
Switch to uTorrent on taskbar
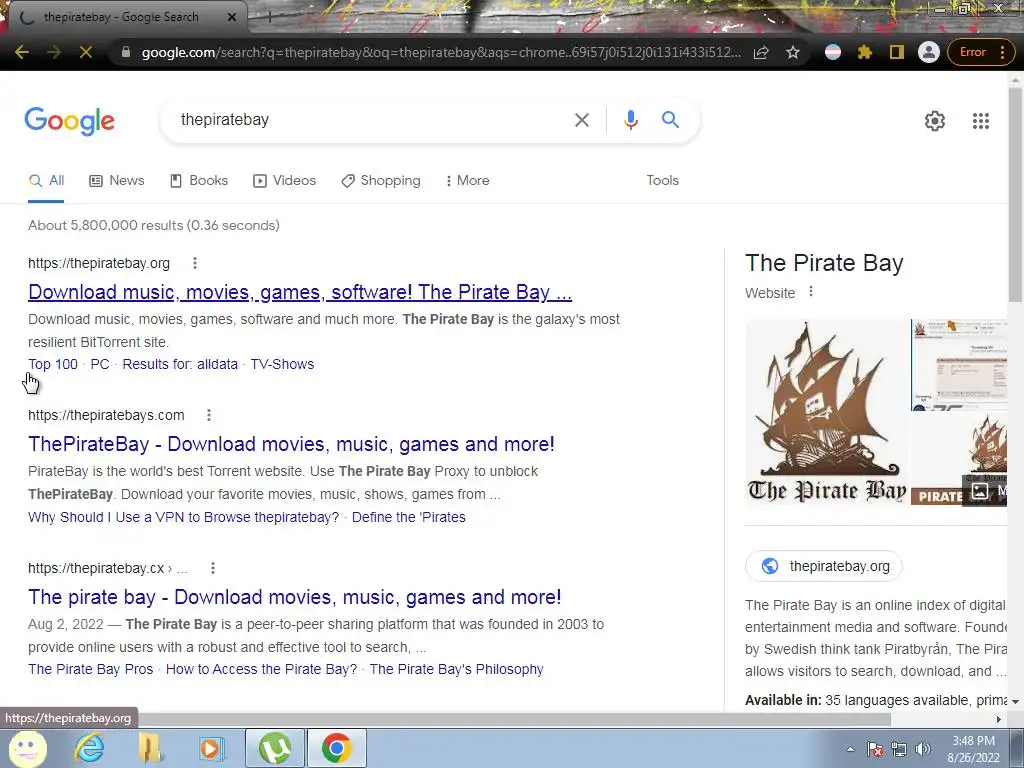(x=274, y=748)
